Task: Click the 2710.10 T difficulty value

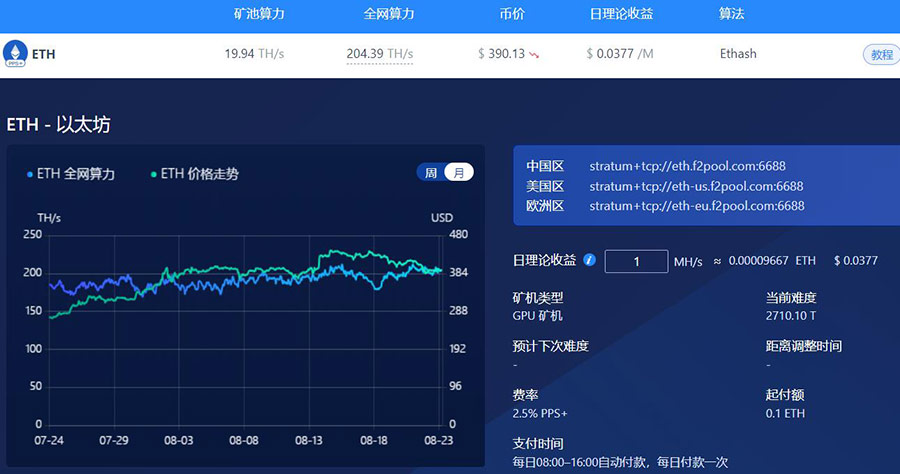Action: pyautogui.click(x=791, y=316)
